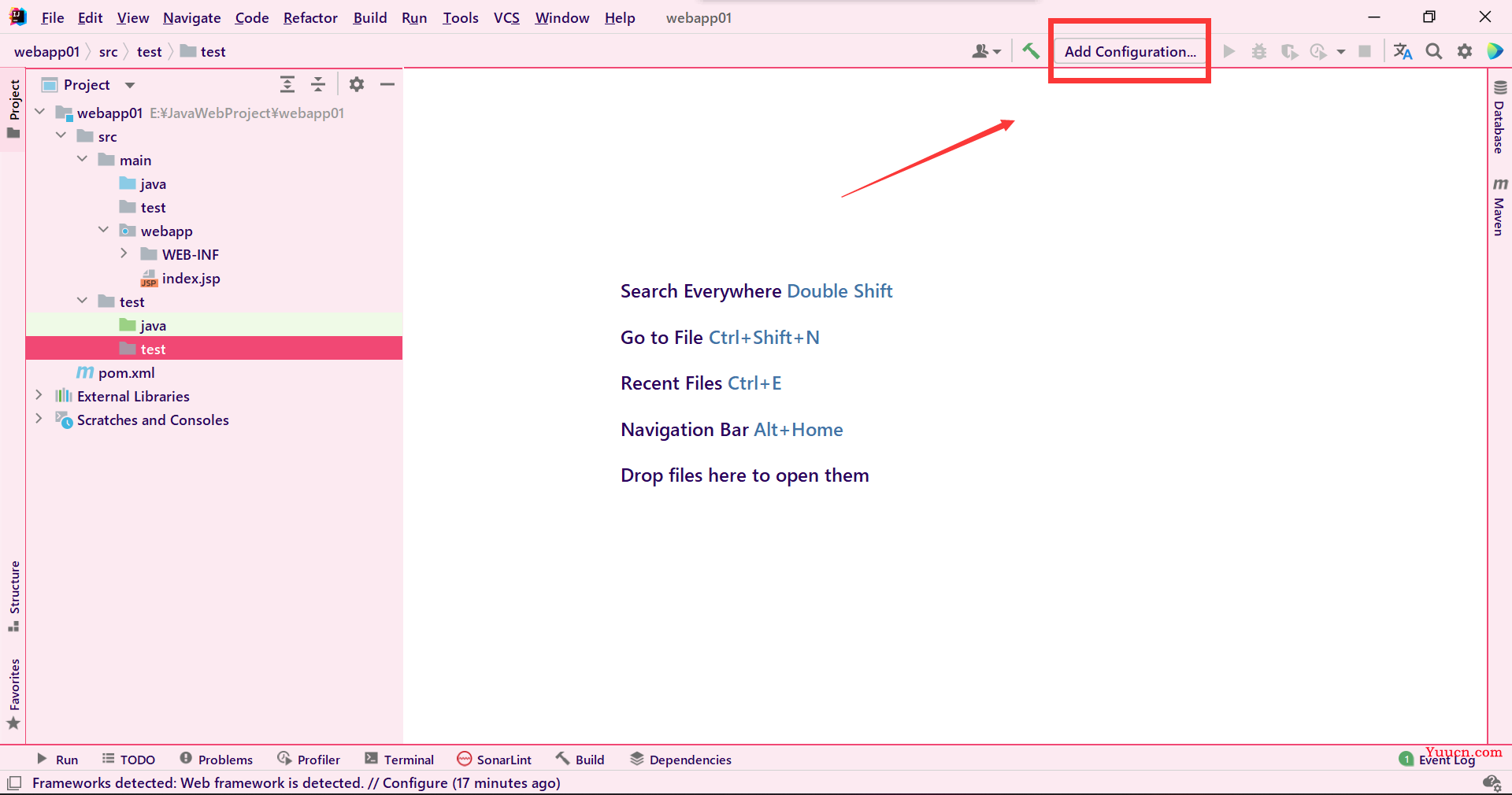
Task: Open the Code menu
Action: point(252,17)
